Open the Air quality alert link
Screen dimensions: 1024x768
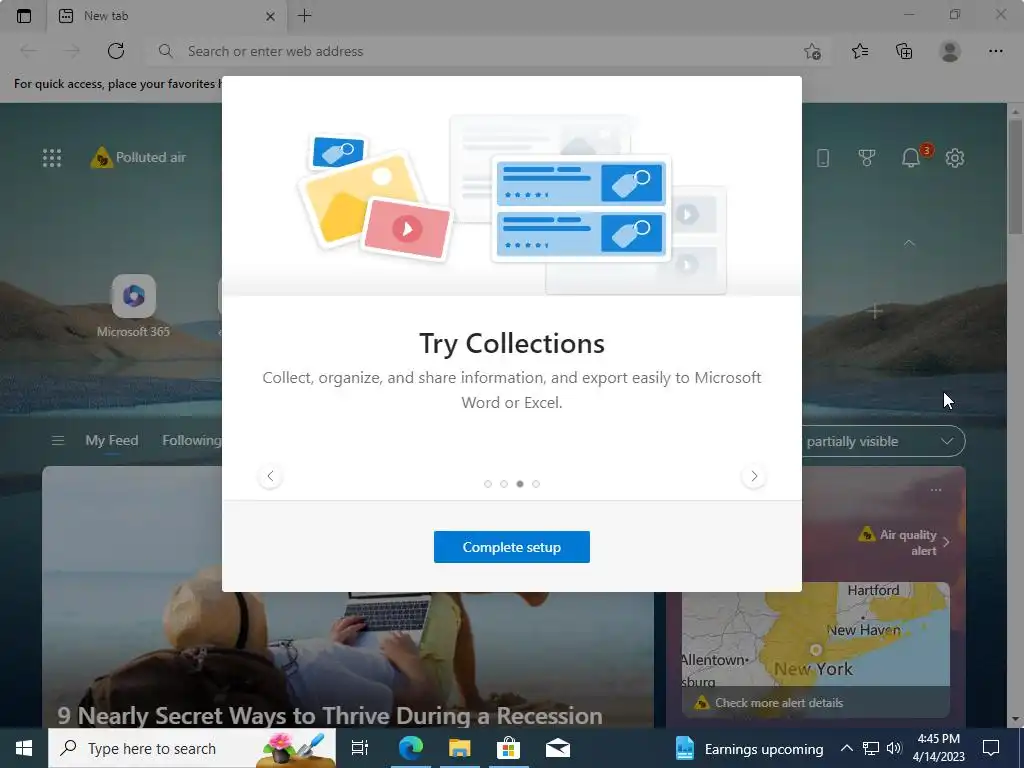point(904,542)
